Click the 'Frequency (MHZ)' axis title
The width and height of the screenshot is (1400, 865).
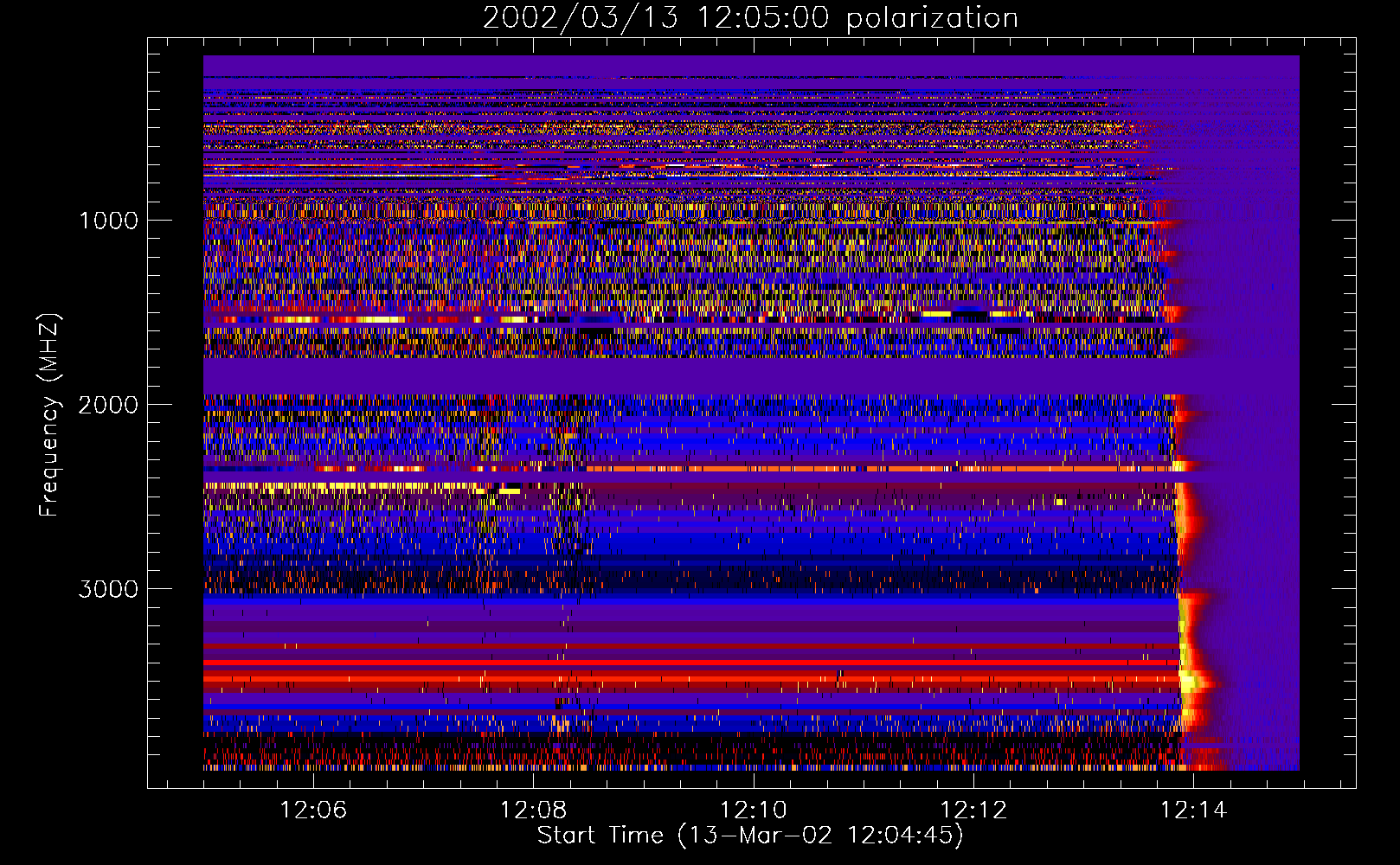49,415
